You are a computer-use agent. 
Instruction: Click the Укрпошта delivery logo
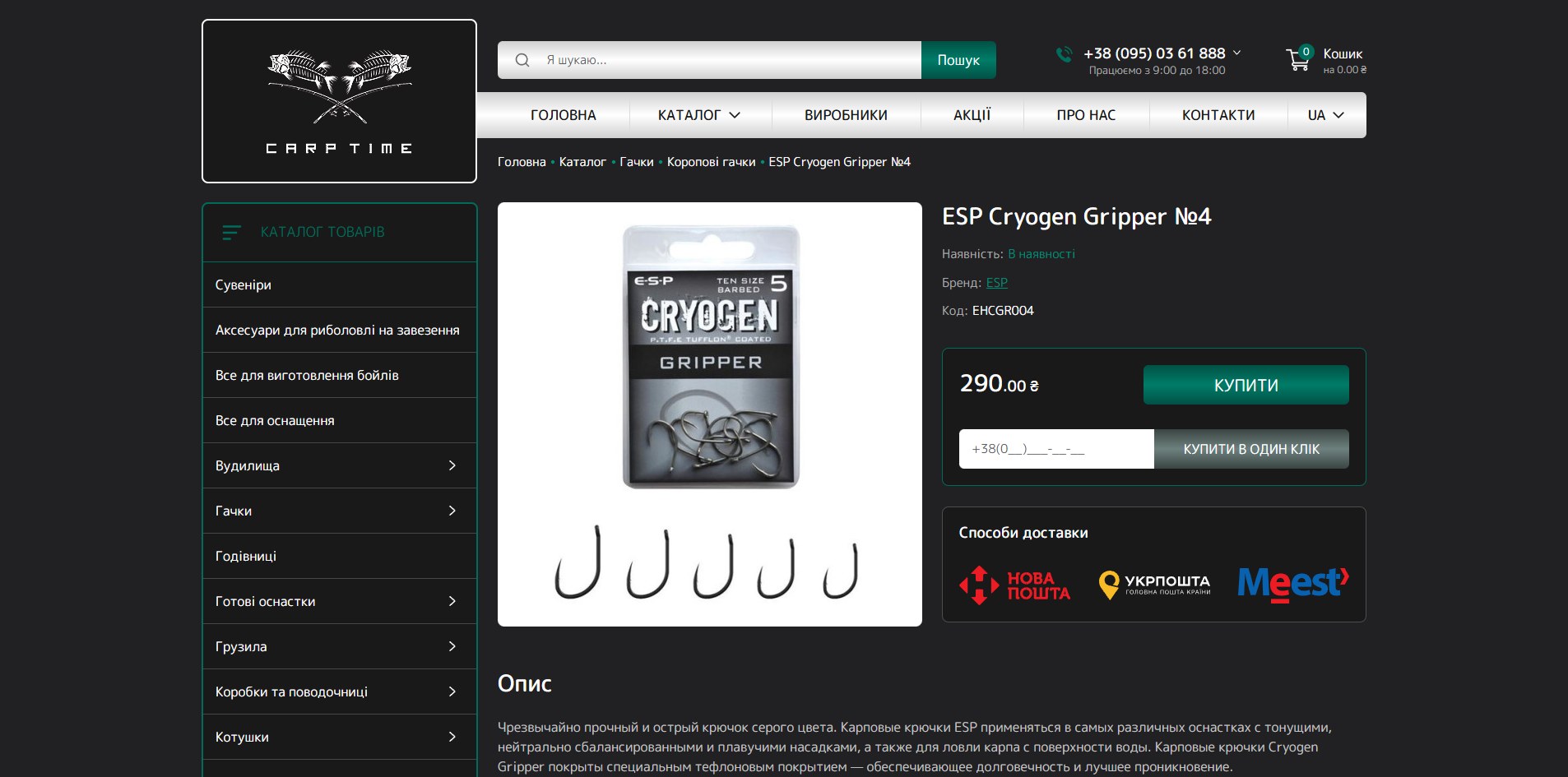pyautogui.click(x=1154, y=585)
